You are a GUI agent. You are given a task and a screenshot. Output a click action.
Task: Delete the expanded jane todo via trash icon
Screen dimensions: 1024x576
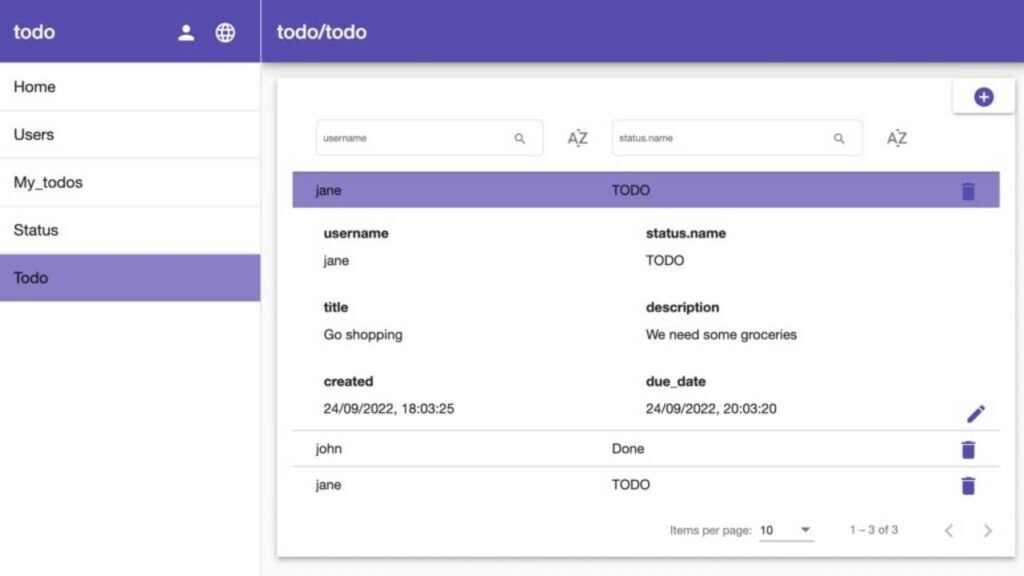pos(967,191)
